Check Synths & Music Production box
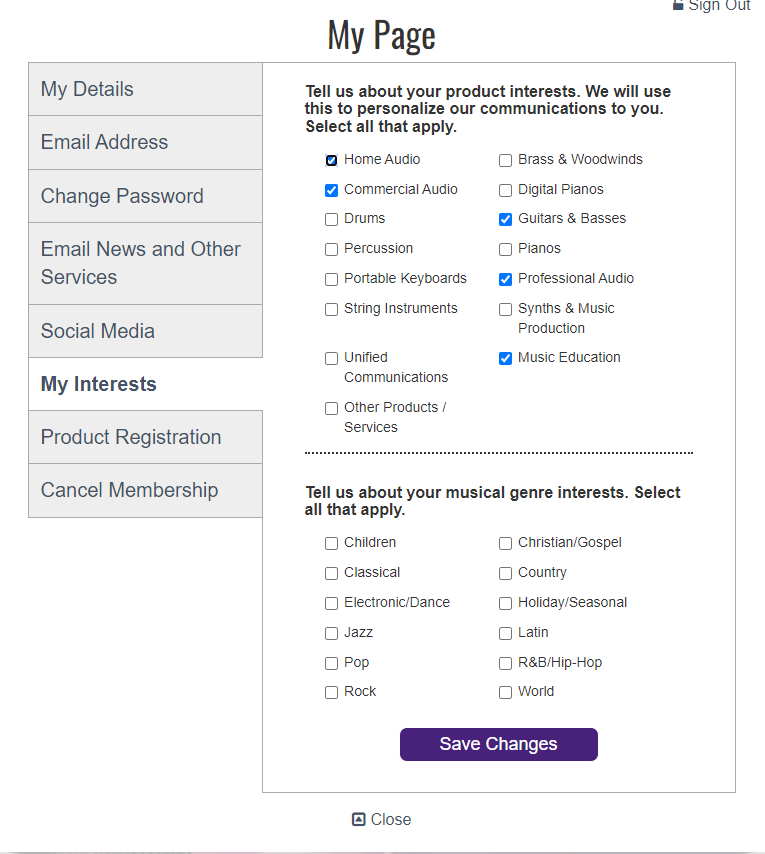Screen dimensions: 765x854 pyautogui.click(x=505, y=309)
